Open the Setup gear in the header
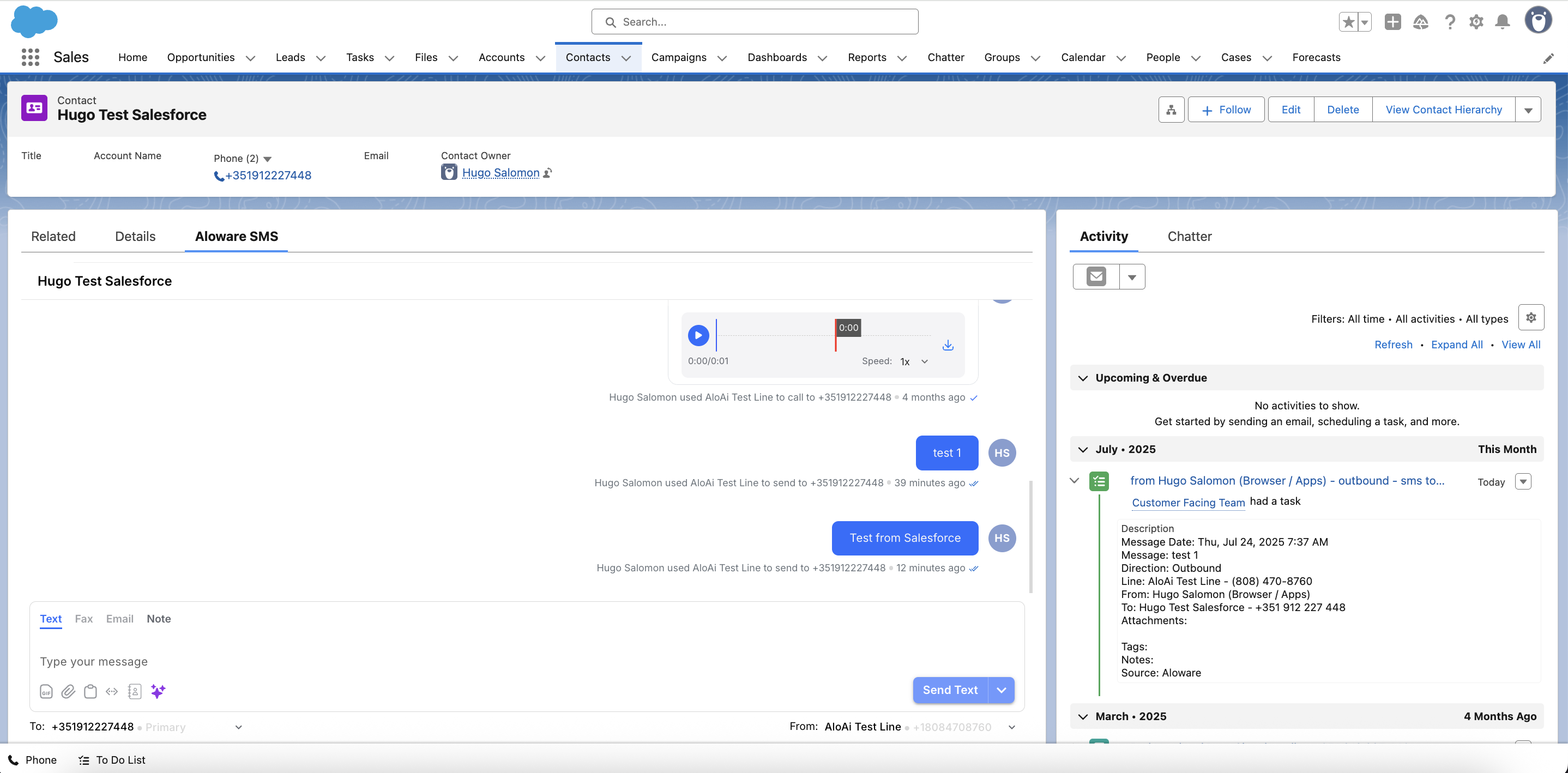 pos(1476,22)
